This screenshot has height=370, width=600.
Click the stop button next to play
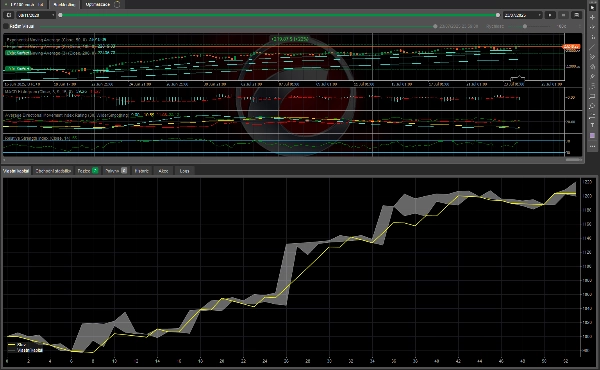pos(563,15)
